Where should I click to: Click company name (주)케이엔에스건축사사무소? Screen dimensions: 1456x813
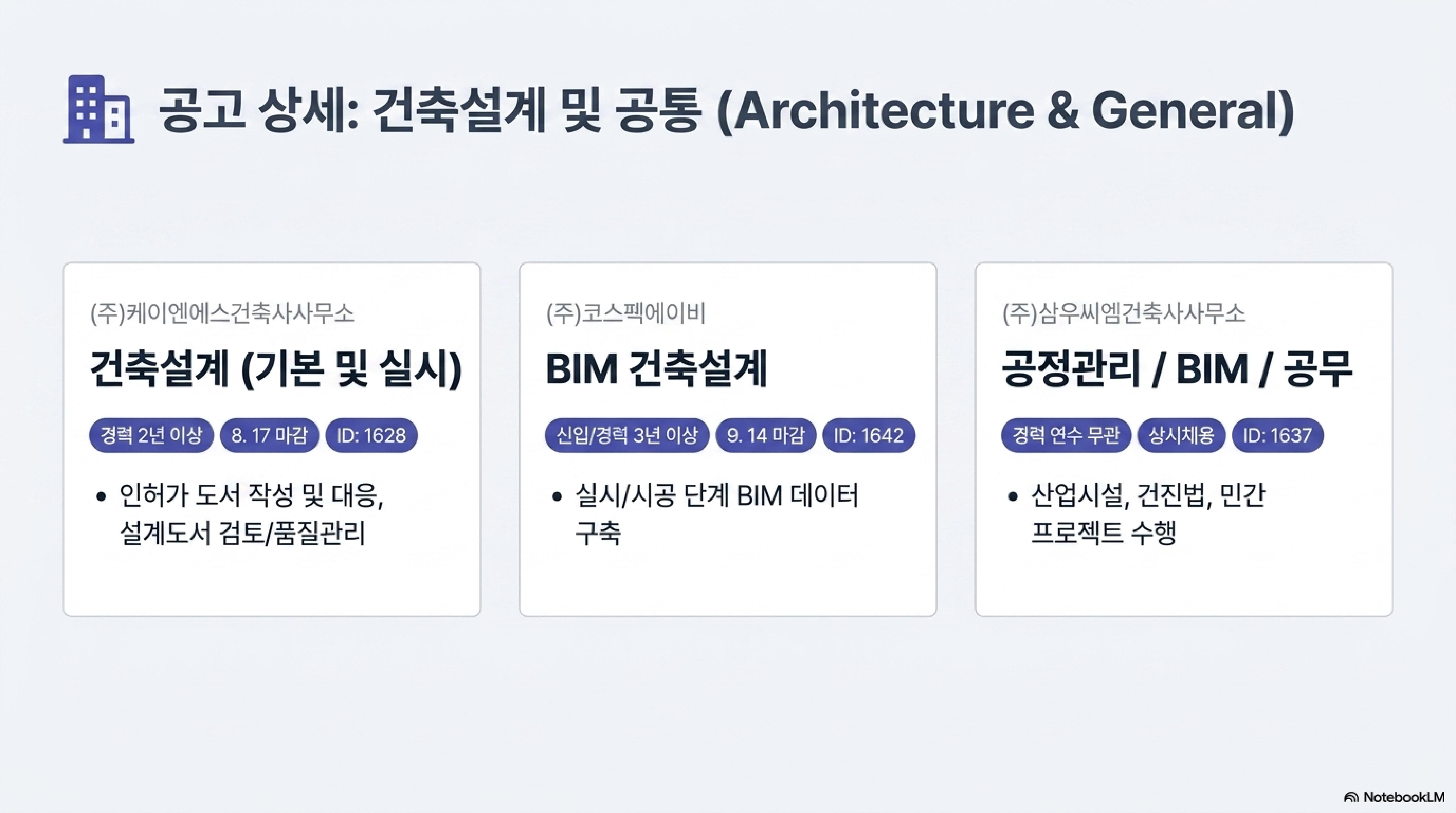(222, 314)
